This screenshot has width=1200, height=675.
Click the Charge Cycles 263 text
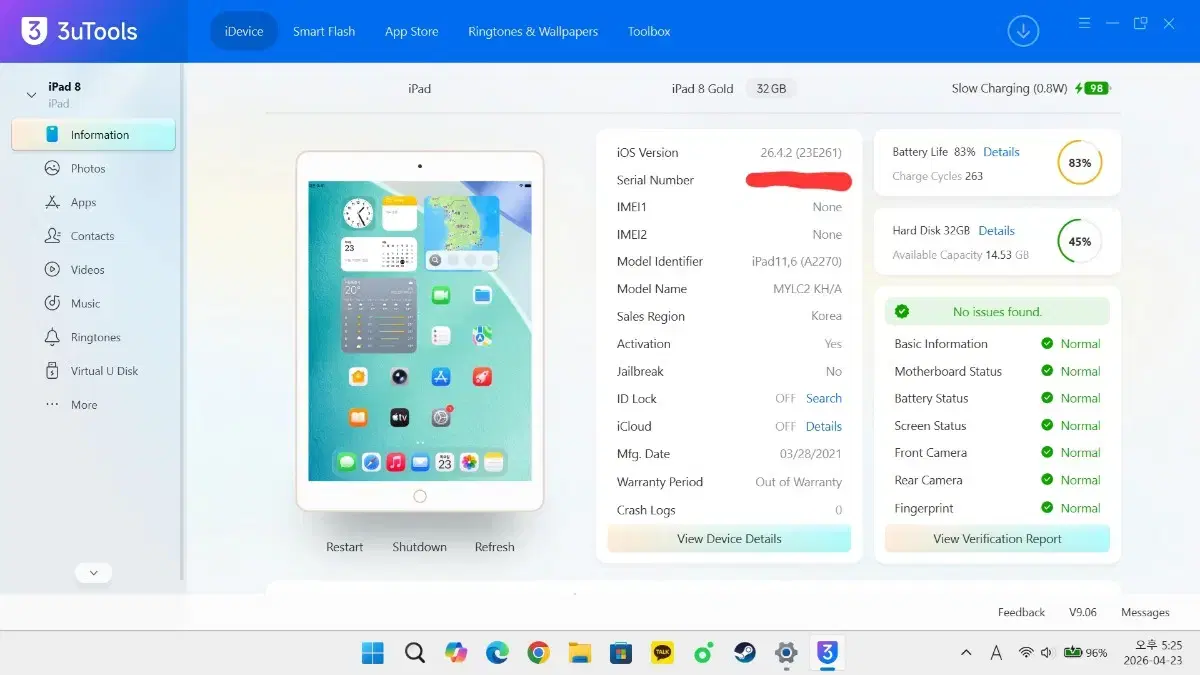(938, 176)
